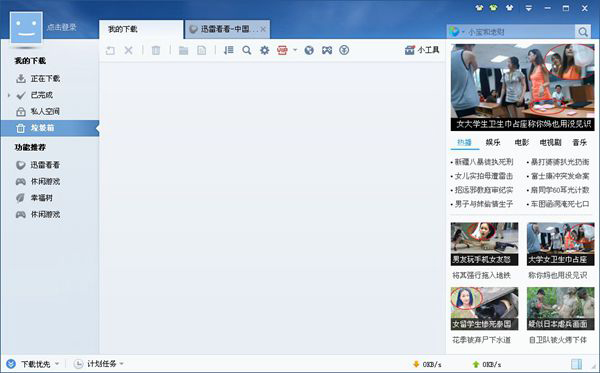Open the game controller toolbar icon
Image resolution: width=600 pixels, height=373 pixels.
[327, 50]
